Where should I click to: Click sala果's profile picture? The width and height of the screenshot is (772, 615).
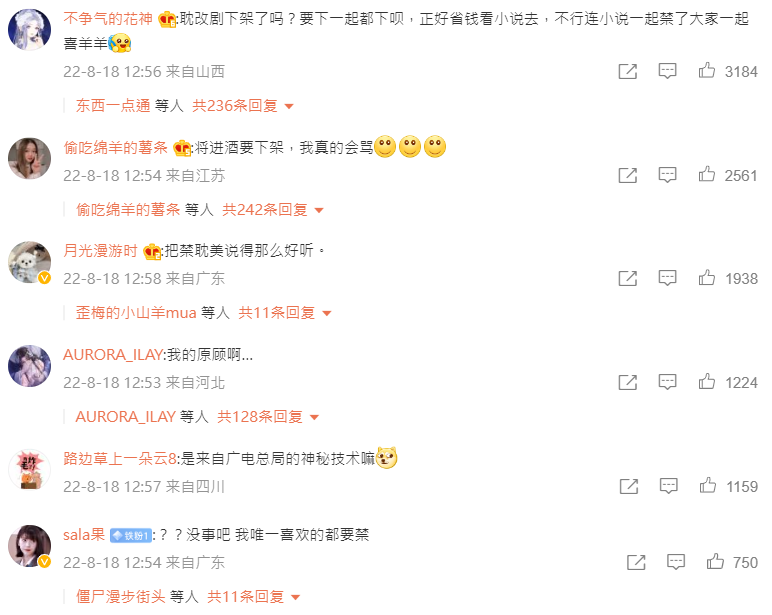pyautogui.click(x=30, y=546)
